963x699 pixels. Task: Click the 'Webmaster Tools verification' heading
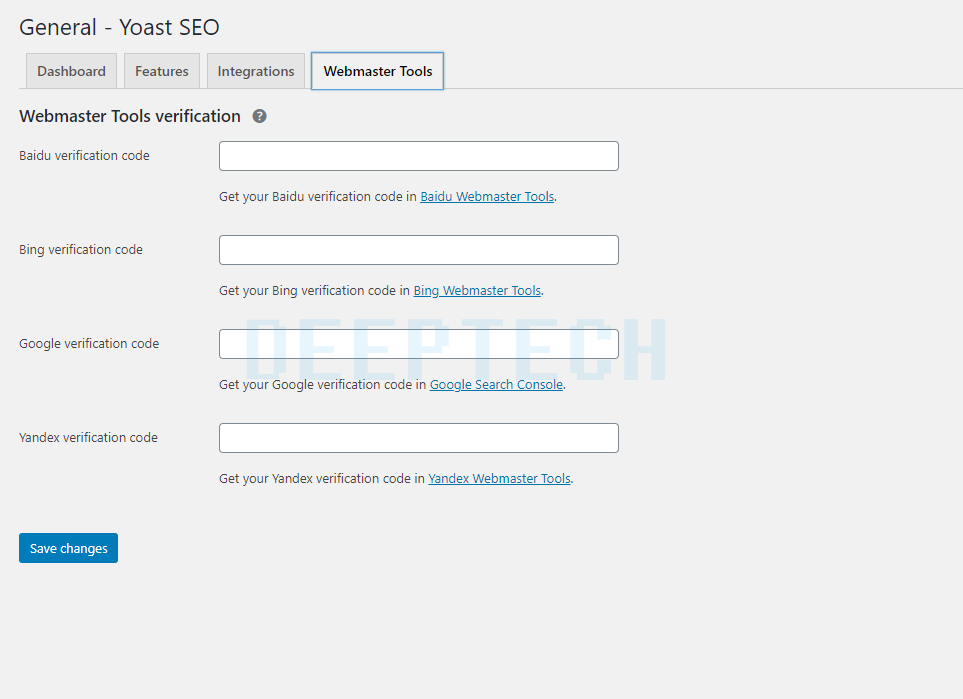(x=130, y=116)
